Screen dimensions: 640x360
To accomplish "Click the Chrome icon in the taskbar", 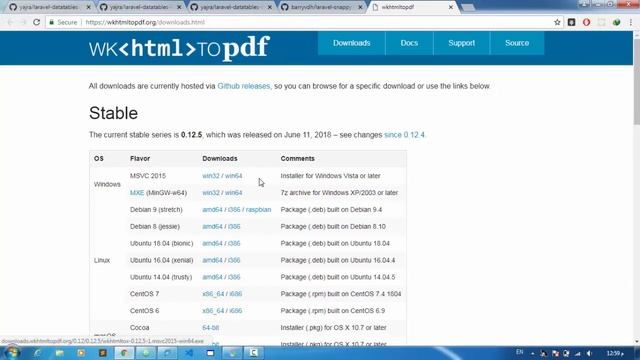I will 124,353.
